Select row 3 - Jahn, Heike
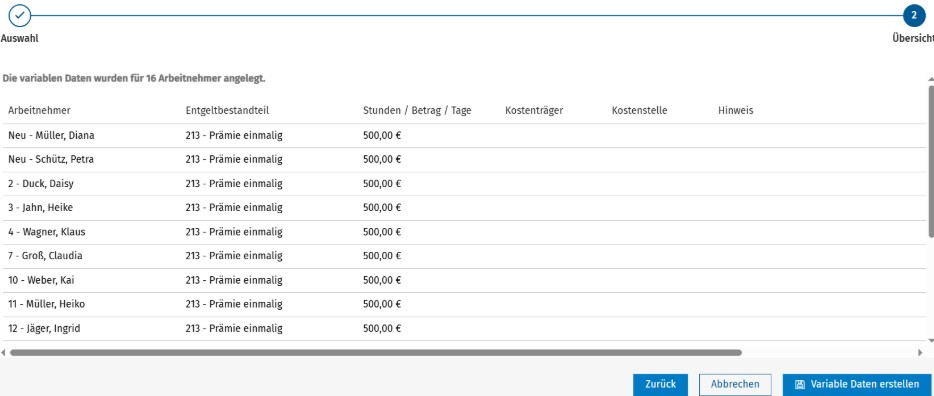Screen dimensions: 934x396 [x=465, y=208]
